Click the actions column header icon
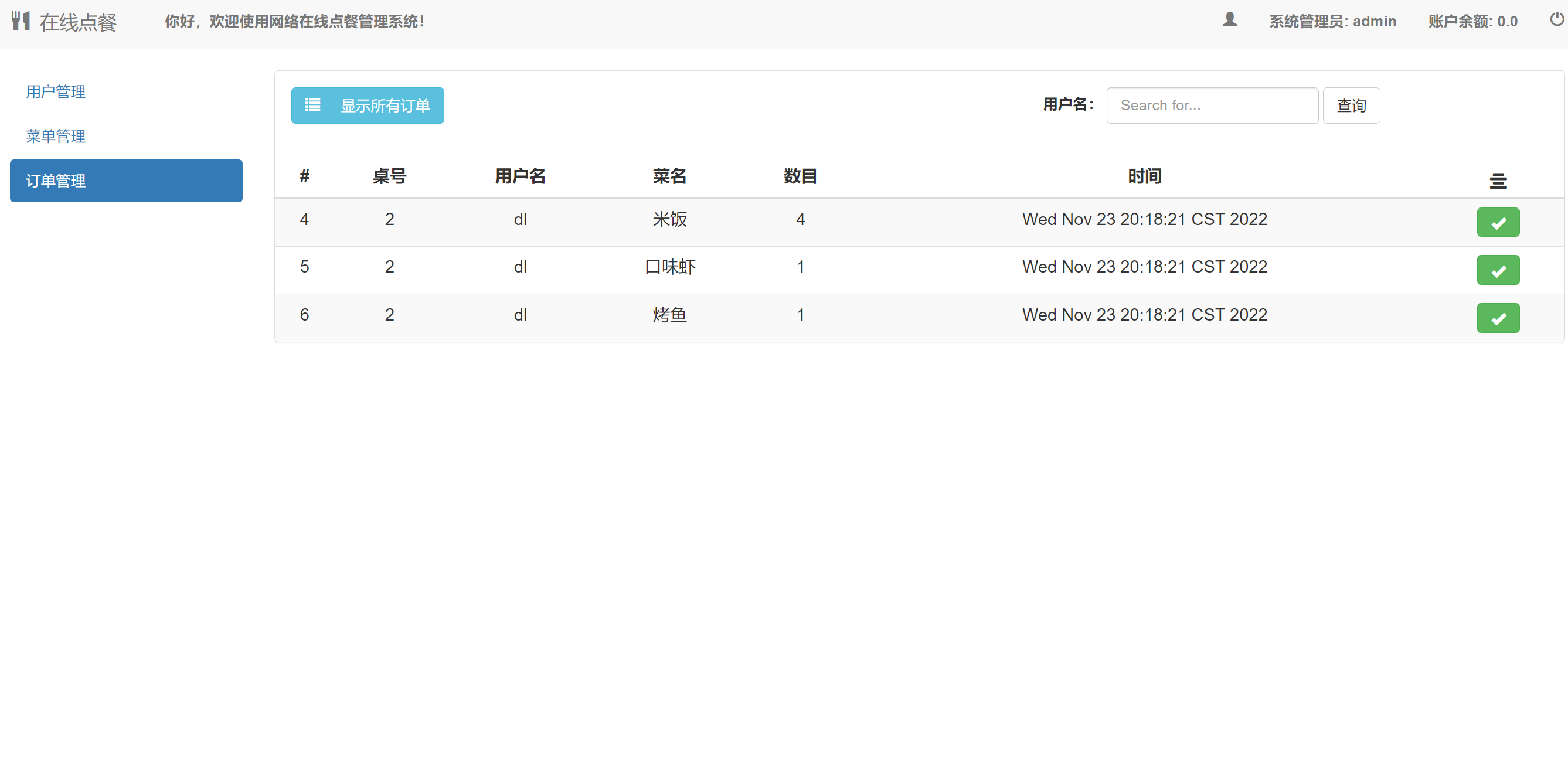 point(1498,181)
